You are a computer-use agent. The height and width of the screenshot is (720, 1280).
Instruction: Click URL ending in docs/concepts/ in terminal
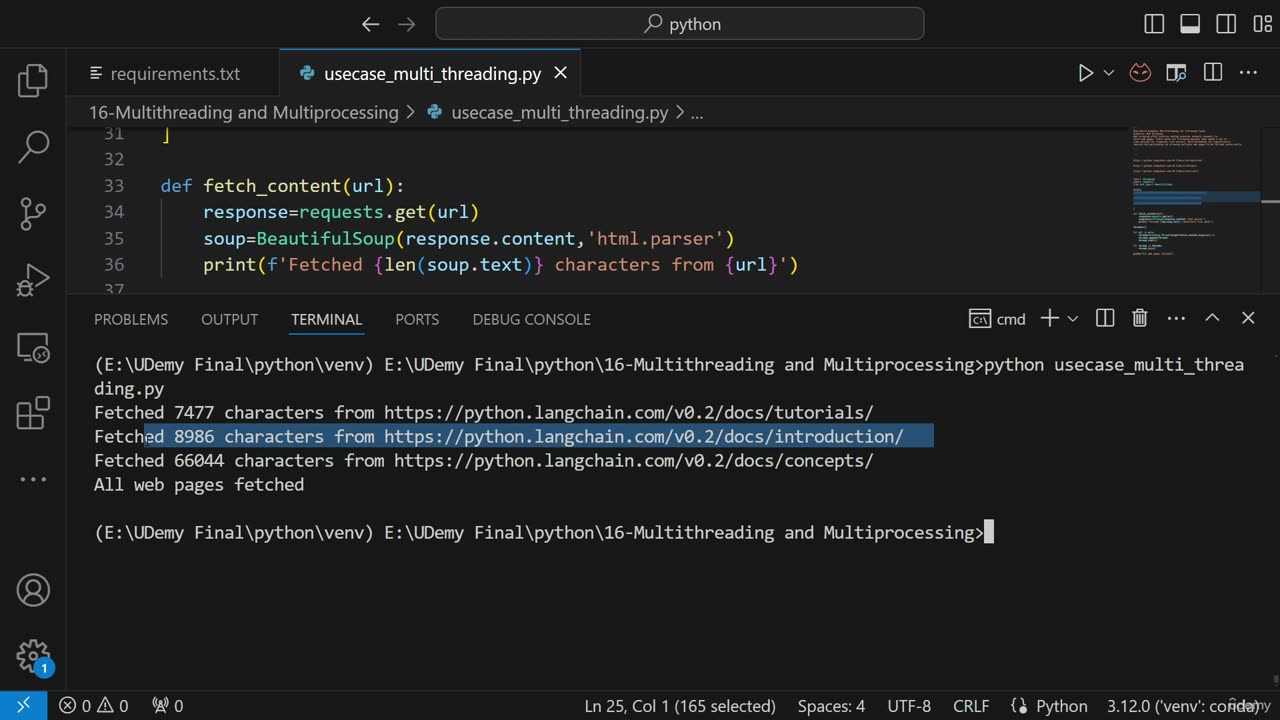633,461
